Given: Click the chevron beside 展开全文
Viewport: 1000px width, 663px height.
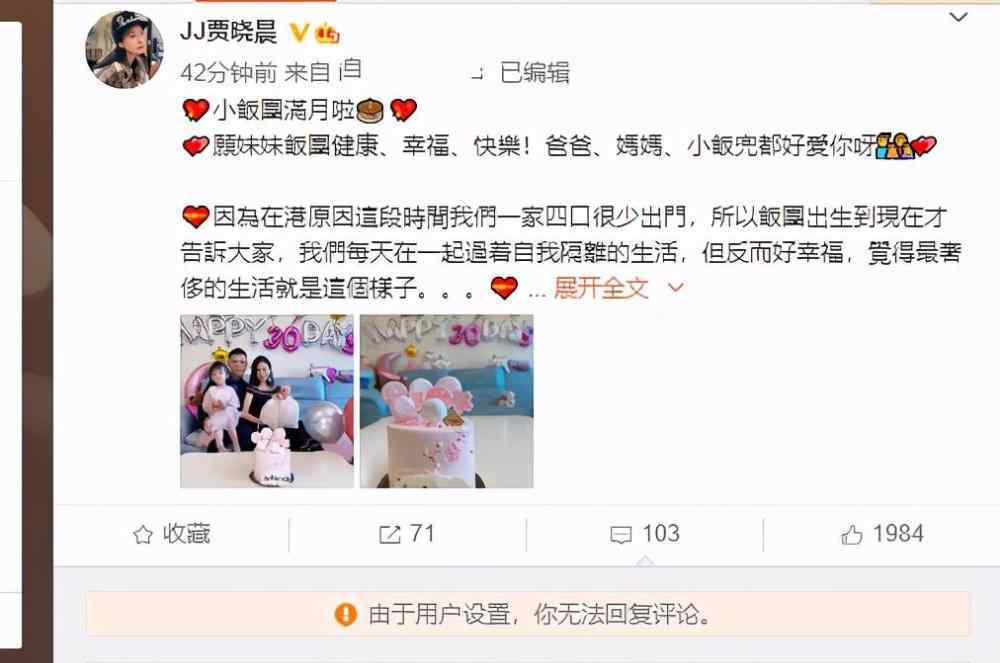Looking at the screenshot, I should (675, 288).
